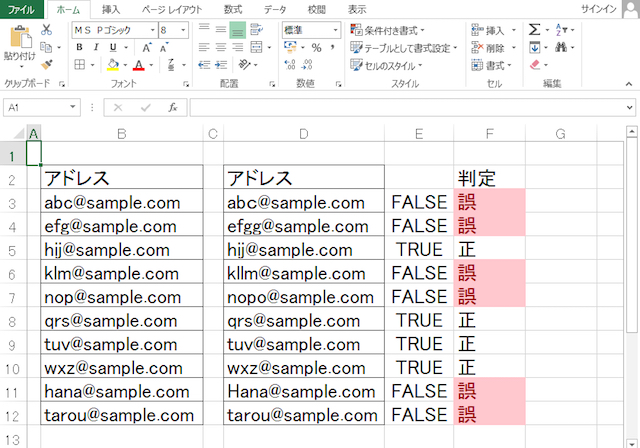Click the Copy icon

[x=46, y=47]
